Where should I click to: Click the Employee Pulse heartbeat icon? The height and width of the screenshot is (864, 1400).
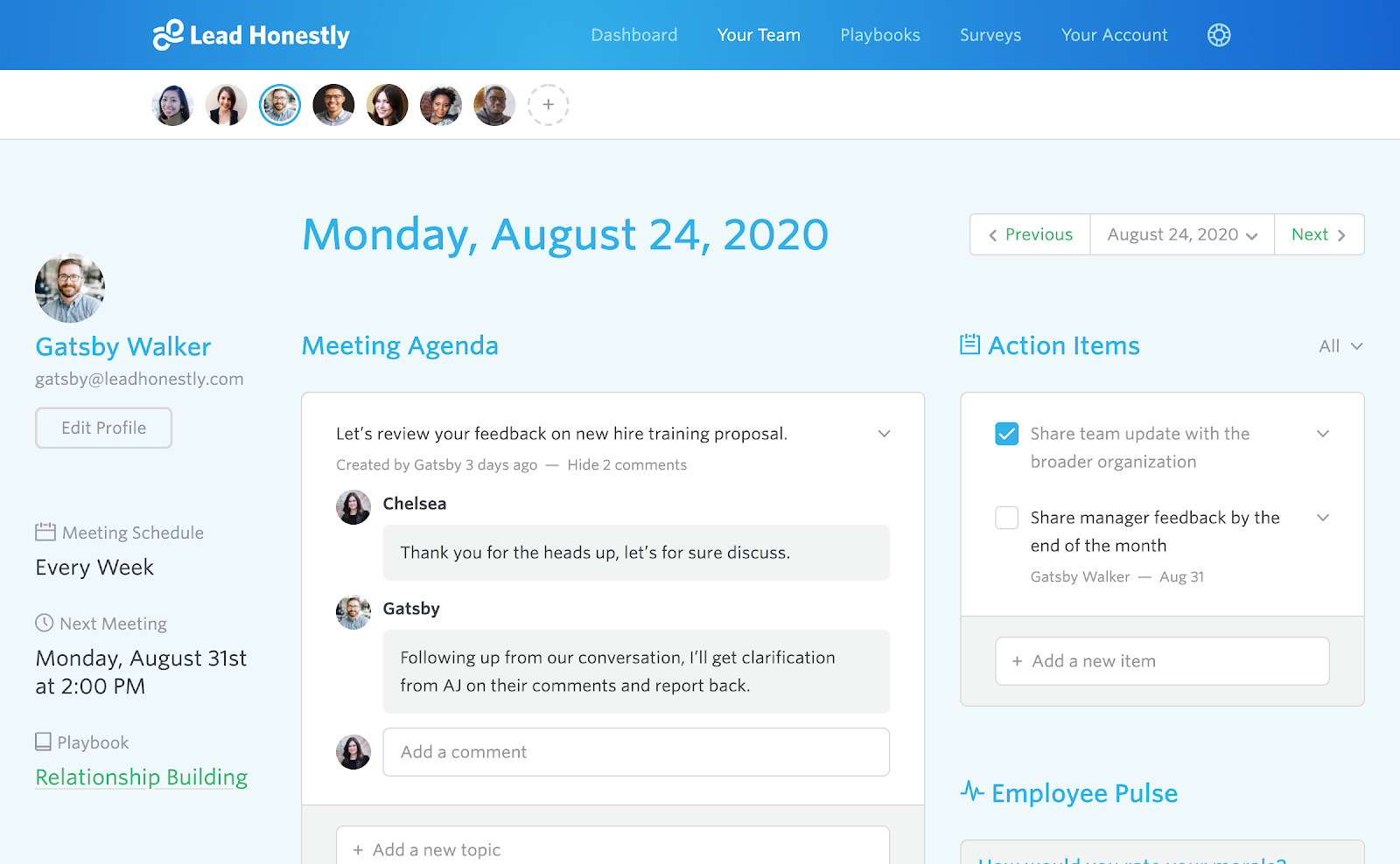(x=972, y=791)
